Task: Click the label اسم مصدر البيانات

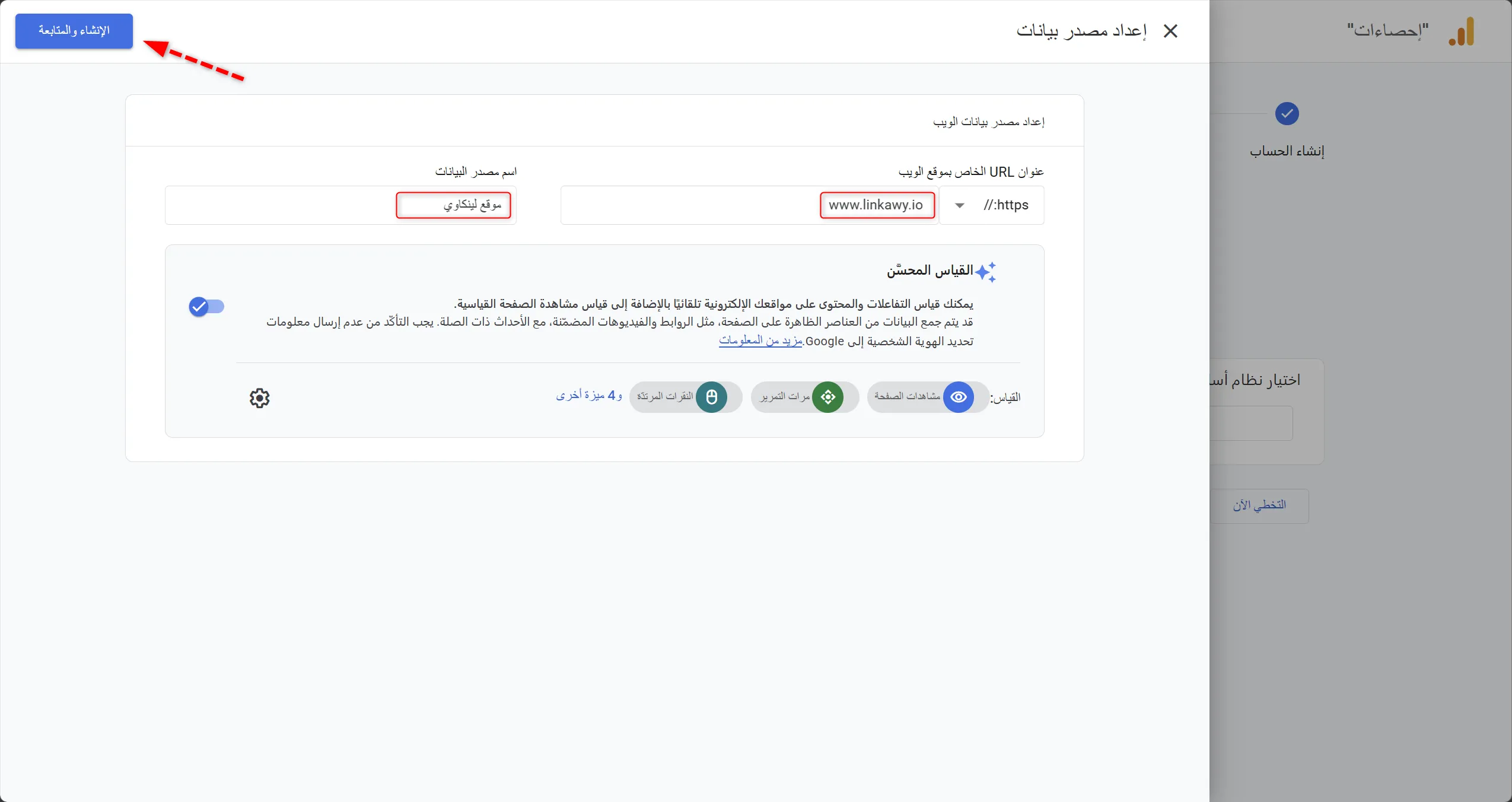Action: (x=476, y=171)
